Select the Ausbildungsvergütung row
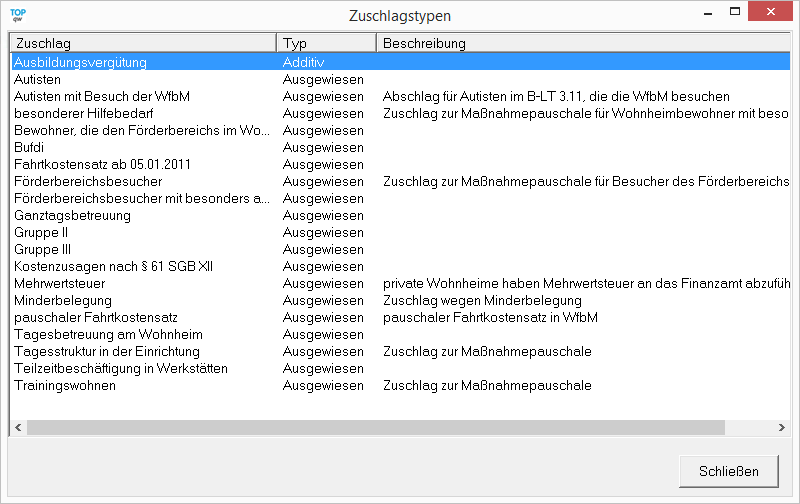The height and width of the screenshot is (504, 800). [x=80, y=62]
